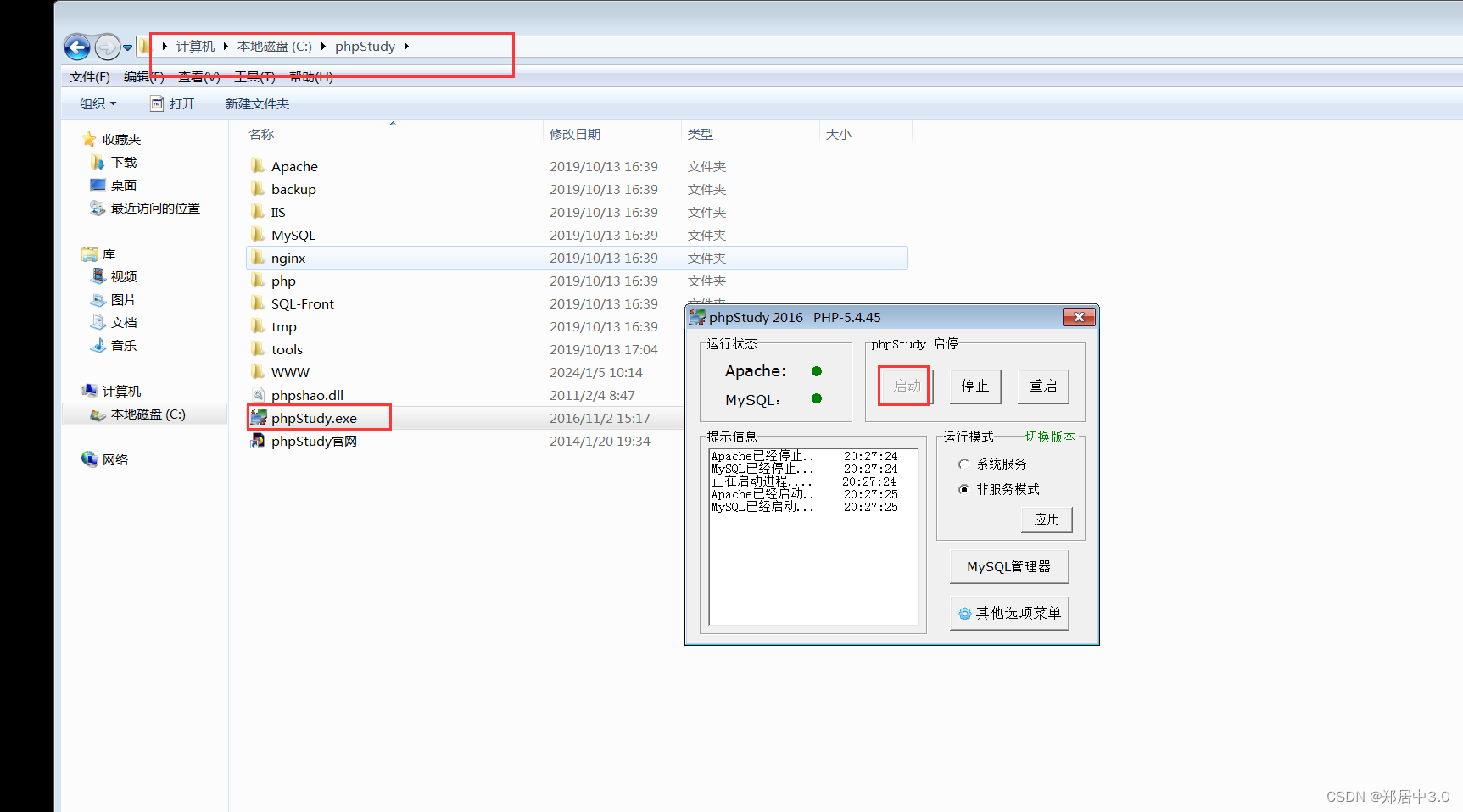Screen dimensions: 1463x812
Task: Click the 重启 button in phpStudy
Action: pos(1043,387)
